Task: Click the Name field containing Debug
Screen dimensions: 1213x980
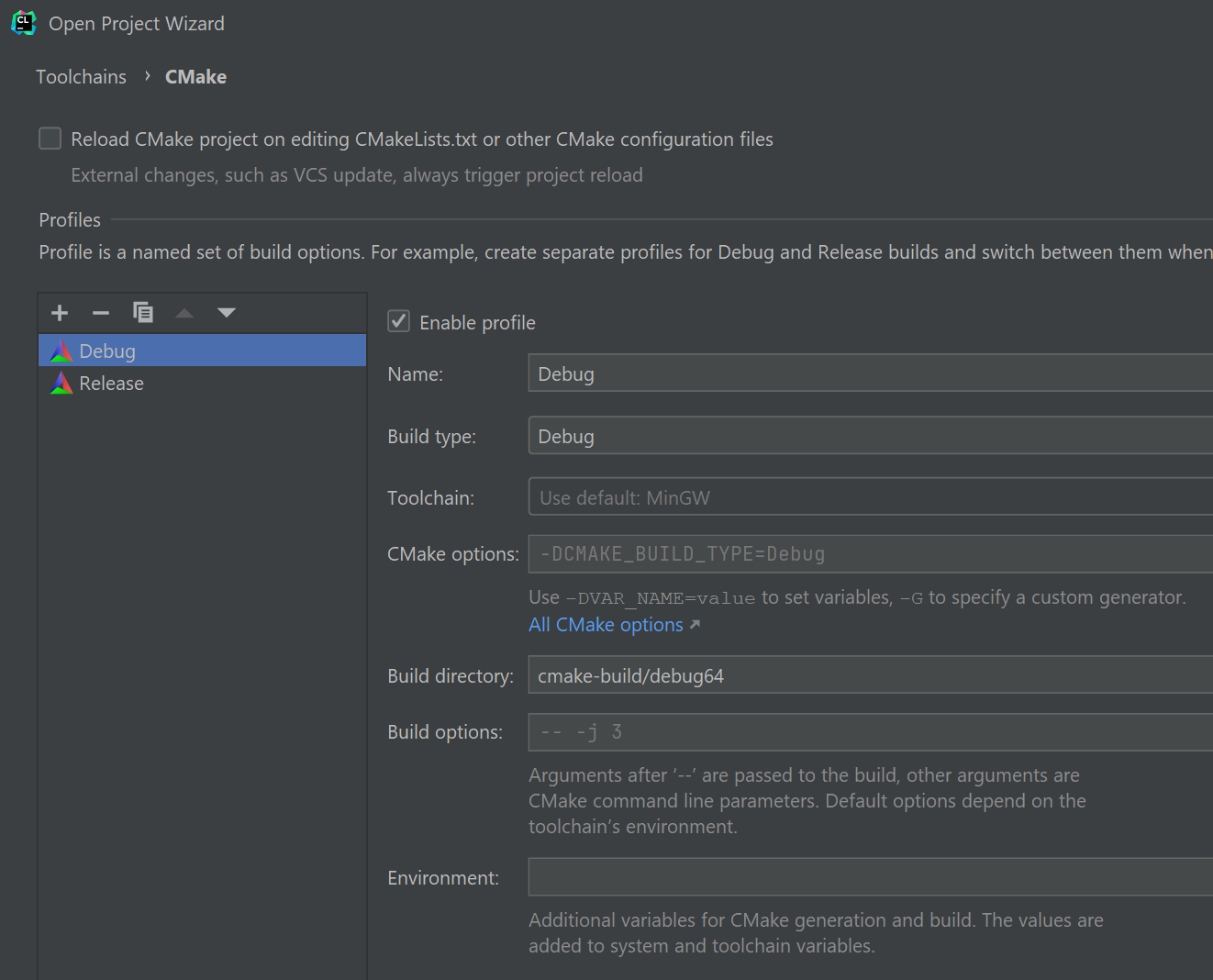Action: [x=870, y=373]
